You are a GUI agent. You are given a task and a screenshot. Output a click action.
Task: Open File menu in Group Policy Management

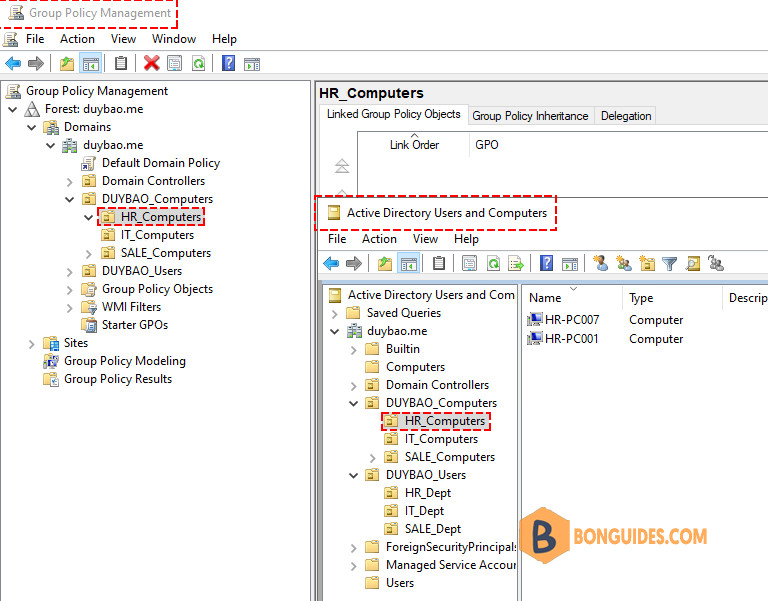point(35,39)
